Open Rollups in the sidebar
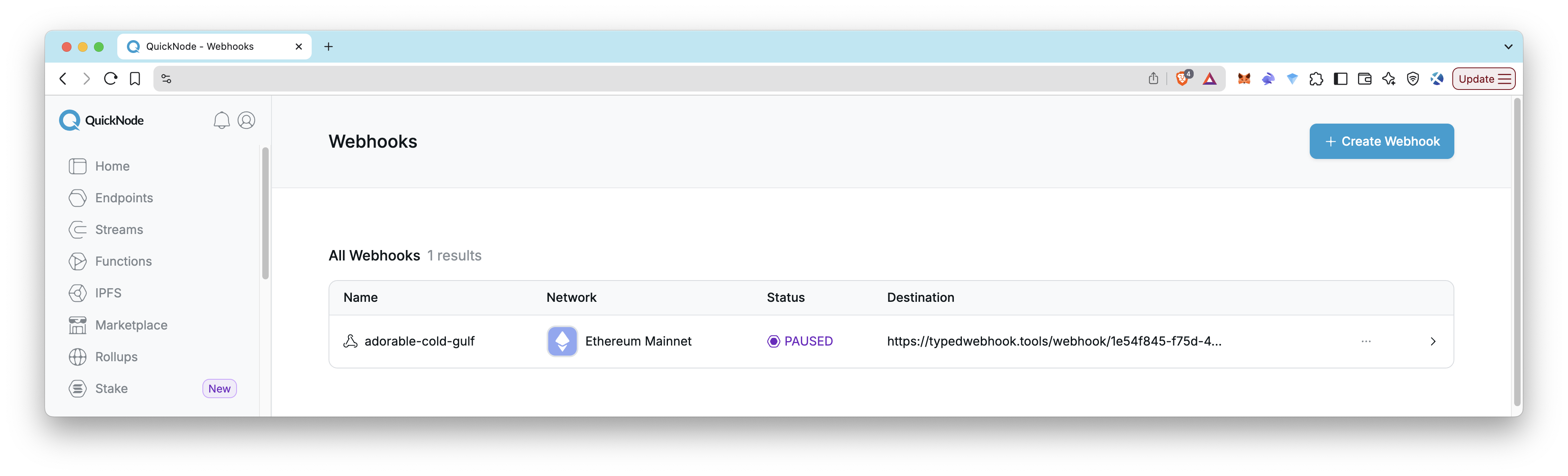Viewport: 1568px width, 476px height. click(116, 357)
